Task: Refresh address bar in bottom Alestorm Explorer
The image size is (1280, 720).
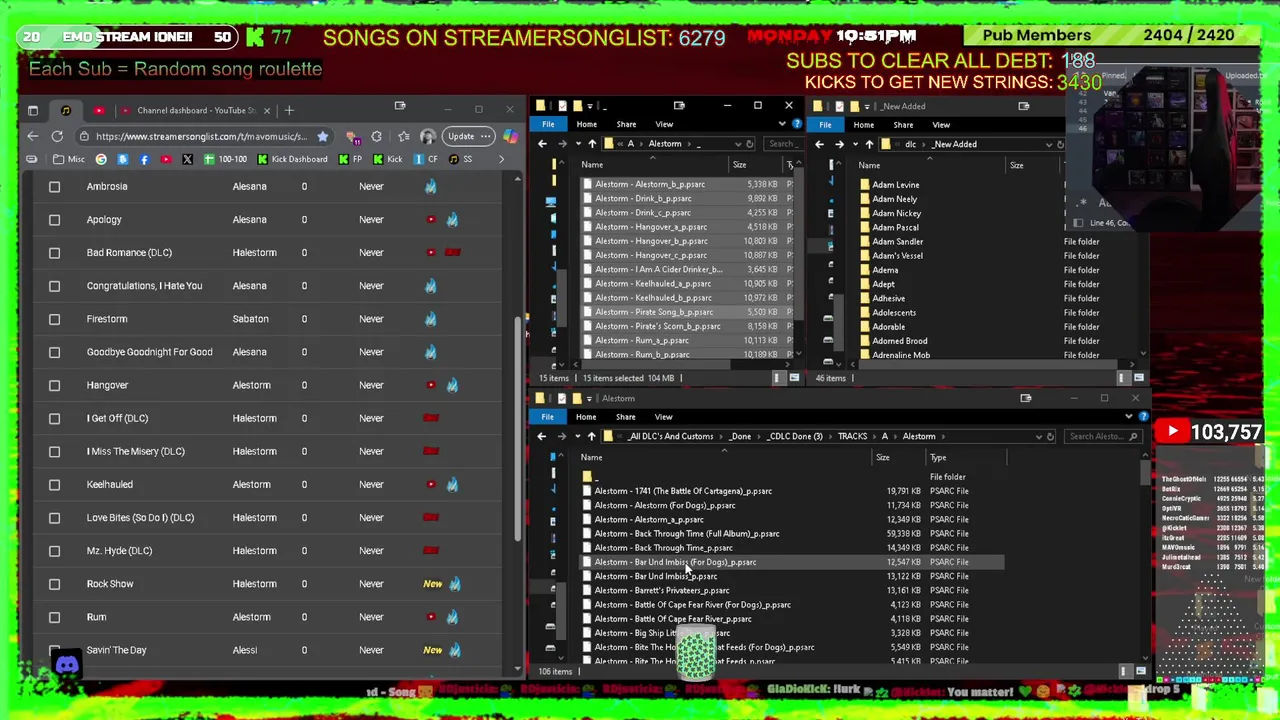Action: click(1050, 436)
